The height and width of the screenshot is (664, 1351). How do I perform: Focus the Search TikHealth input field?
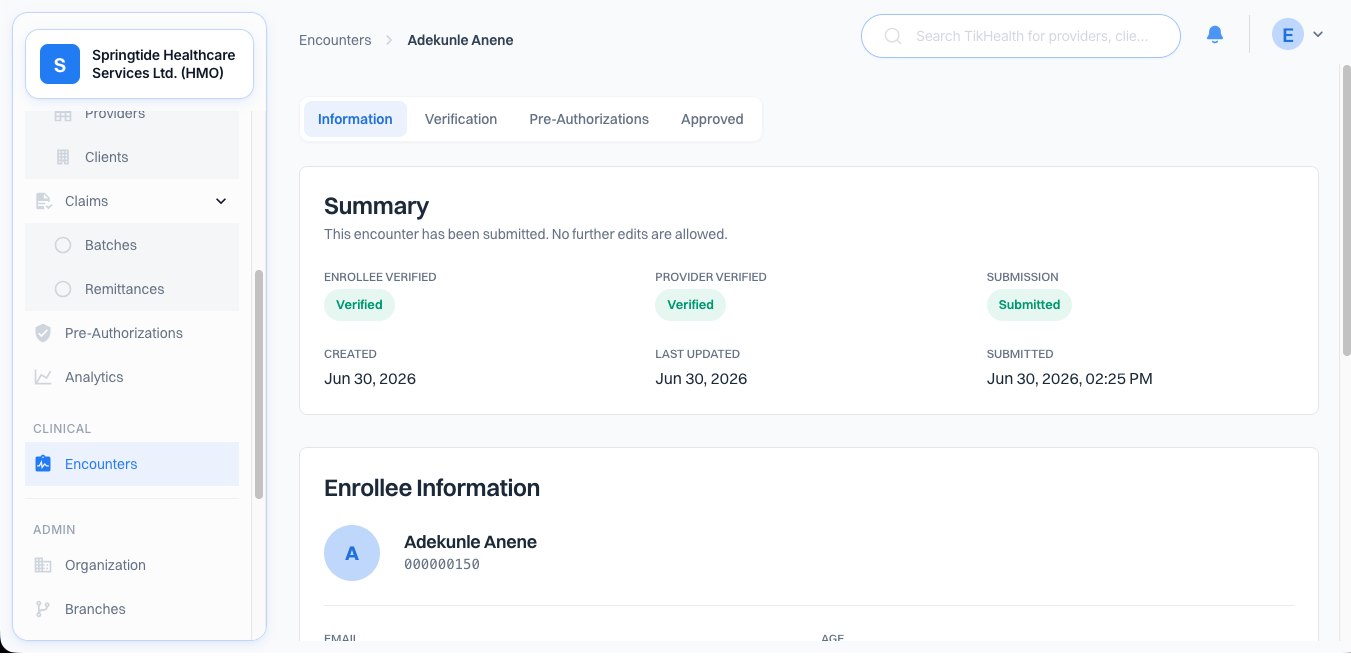[1020, 36]
